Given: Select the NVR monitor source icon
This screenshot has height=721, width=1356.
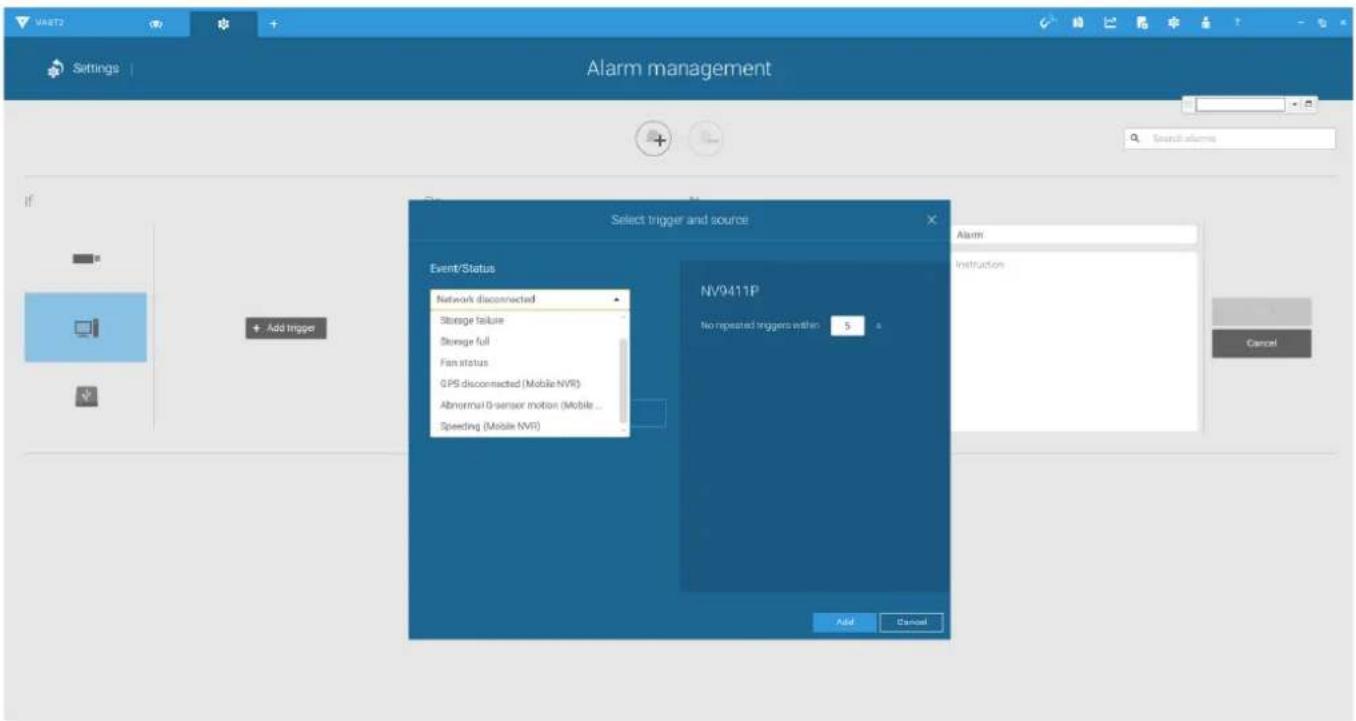Looking at the screenshot, I should [x=85, y=327].
